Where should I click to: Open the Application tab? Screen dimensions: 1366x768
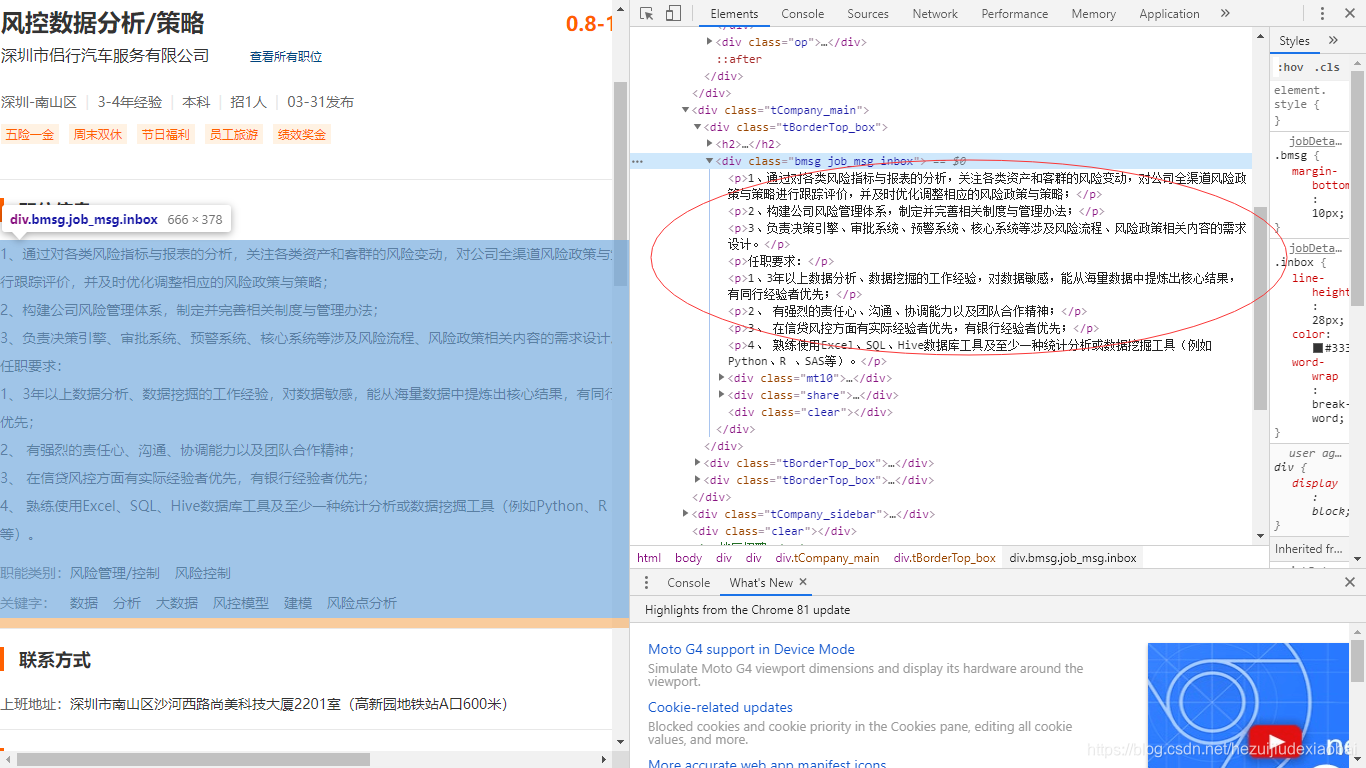pyautogui.click(x=1169, y=13)
